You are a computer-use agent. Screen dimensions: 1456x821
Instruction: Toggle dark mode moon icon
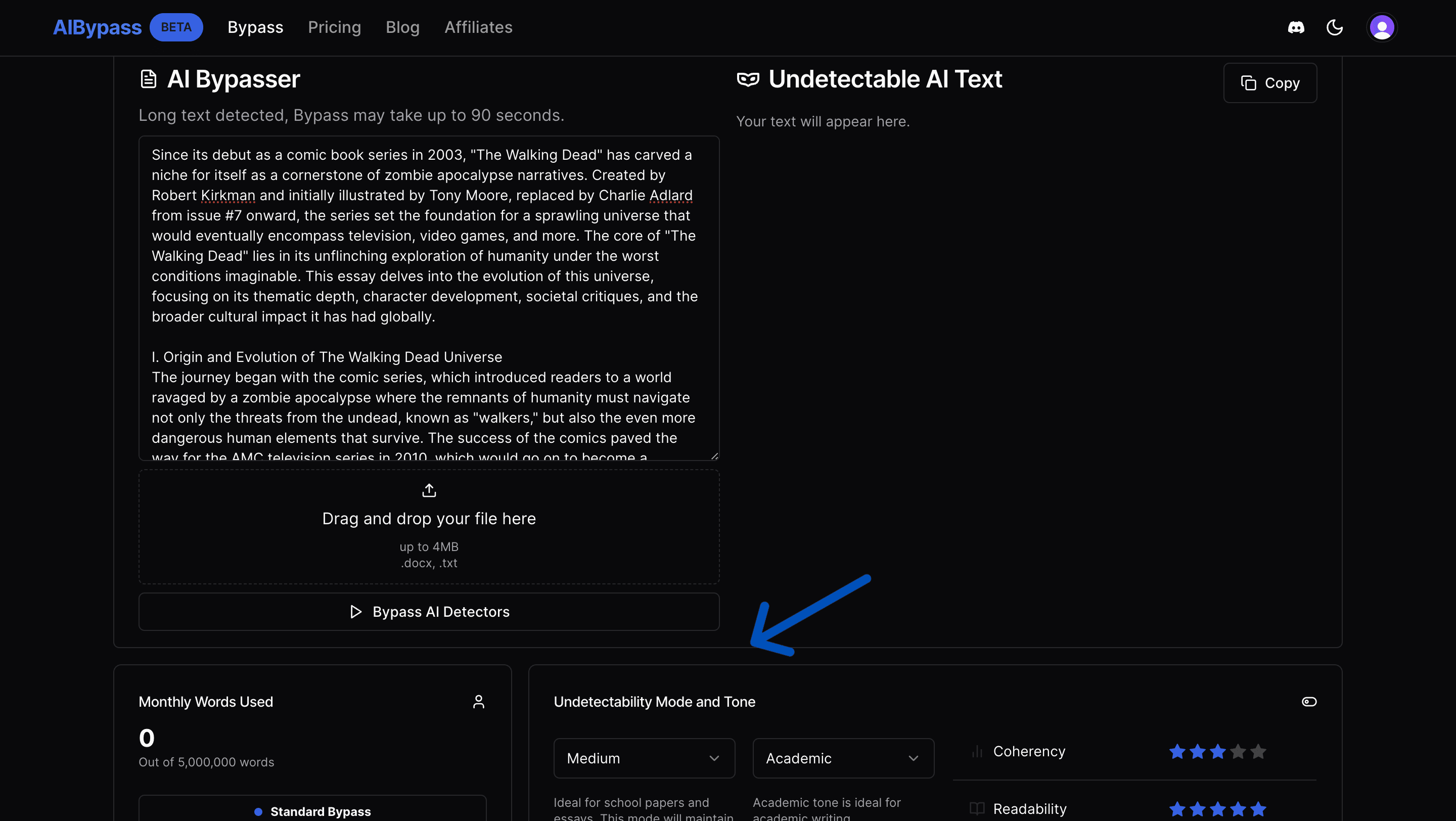[1335, 27]
